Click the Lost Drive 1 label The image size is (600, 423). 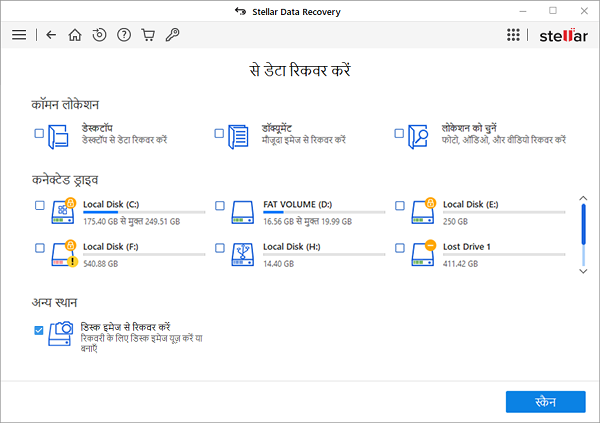click(466, 247)
